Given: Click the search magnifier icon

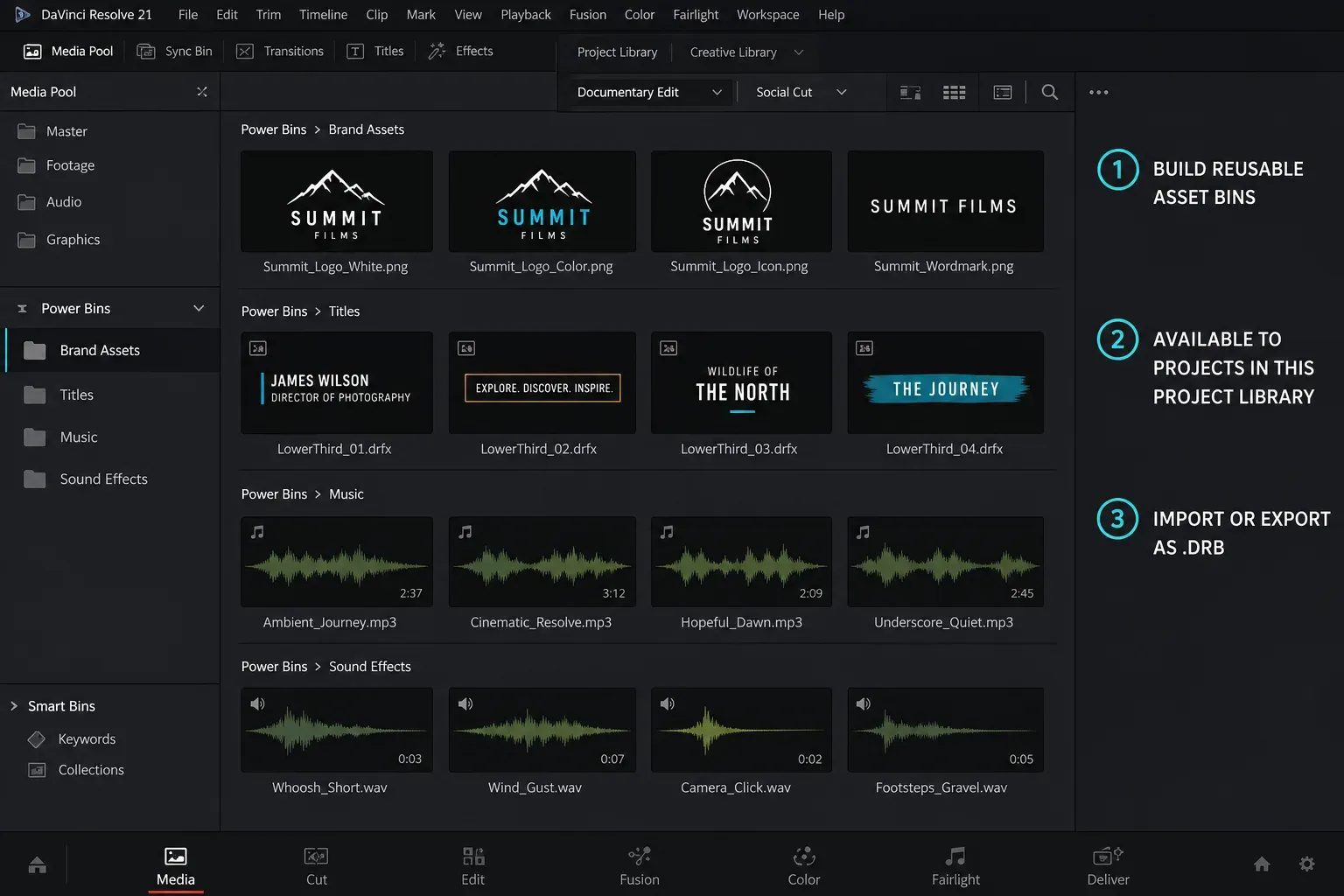Looking at the screenshot, I should pyautogui.click(x=1049, y=92).
